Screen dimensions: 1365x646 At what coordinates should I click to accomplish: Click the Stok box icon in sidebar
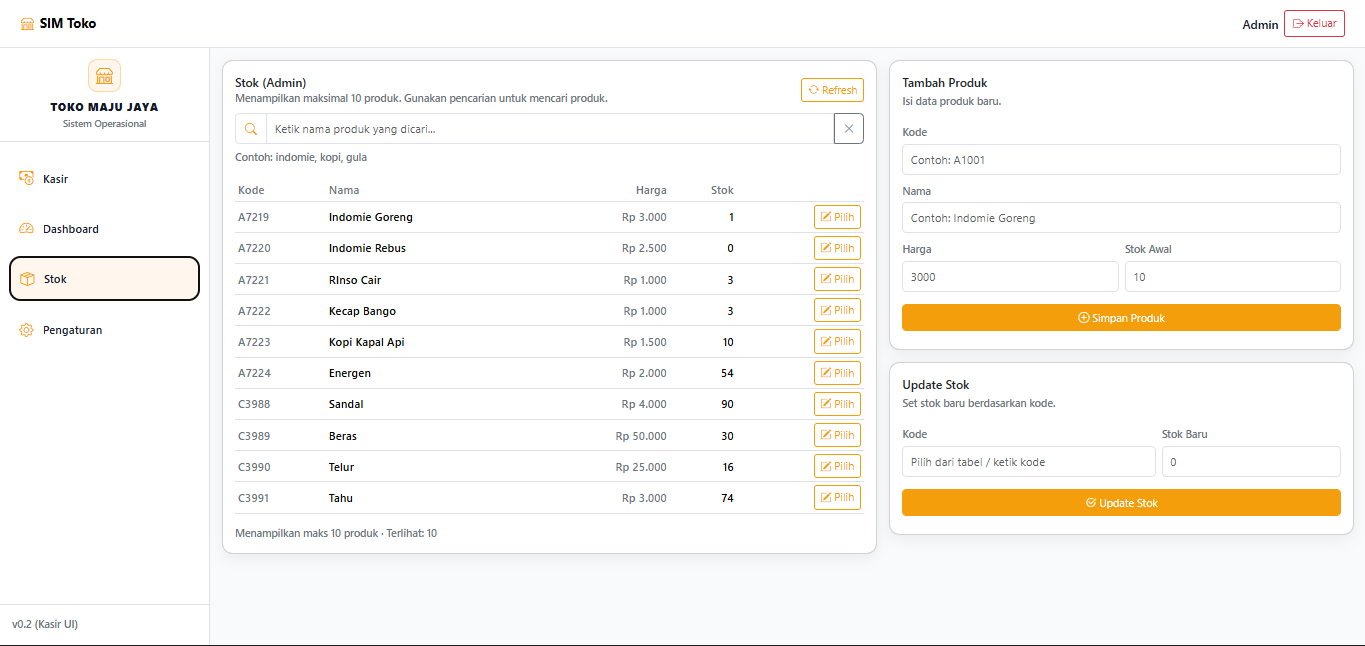(x=28, y=279)
